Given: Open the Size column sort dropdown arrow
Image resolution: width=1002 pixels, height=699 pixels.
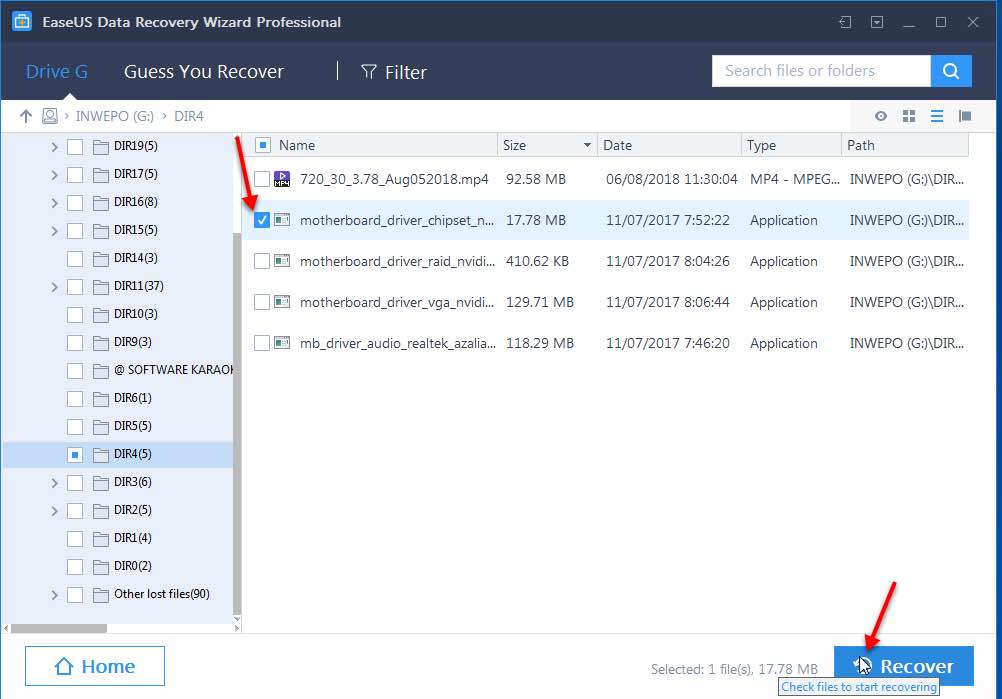Looking at the screenshot, I should click(x=587, y=145).
